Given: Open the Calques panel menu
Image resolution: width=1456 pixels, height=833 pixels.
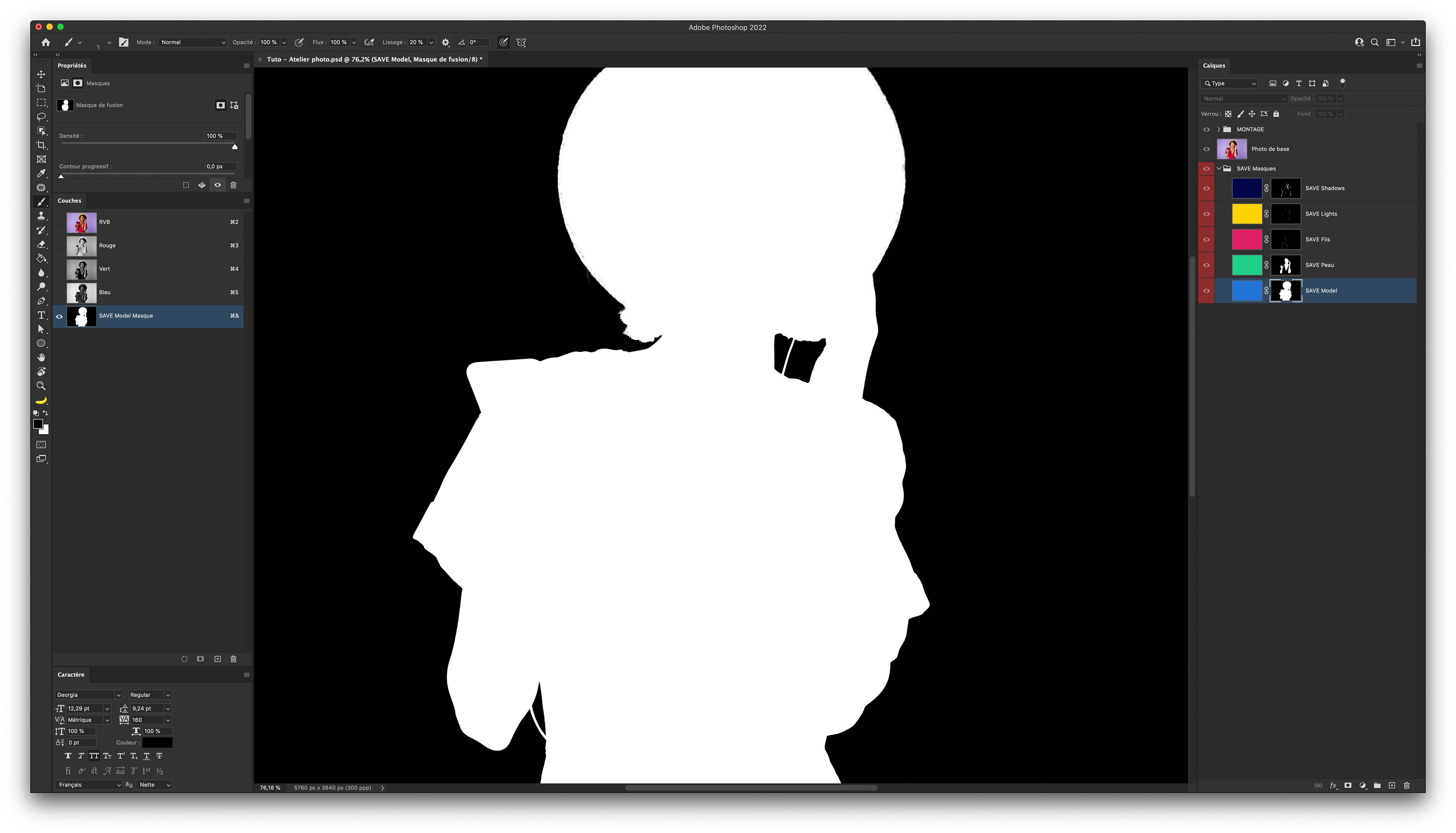Looking at the screenshot, I should pyautogui.click(x=1419, y=66).
